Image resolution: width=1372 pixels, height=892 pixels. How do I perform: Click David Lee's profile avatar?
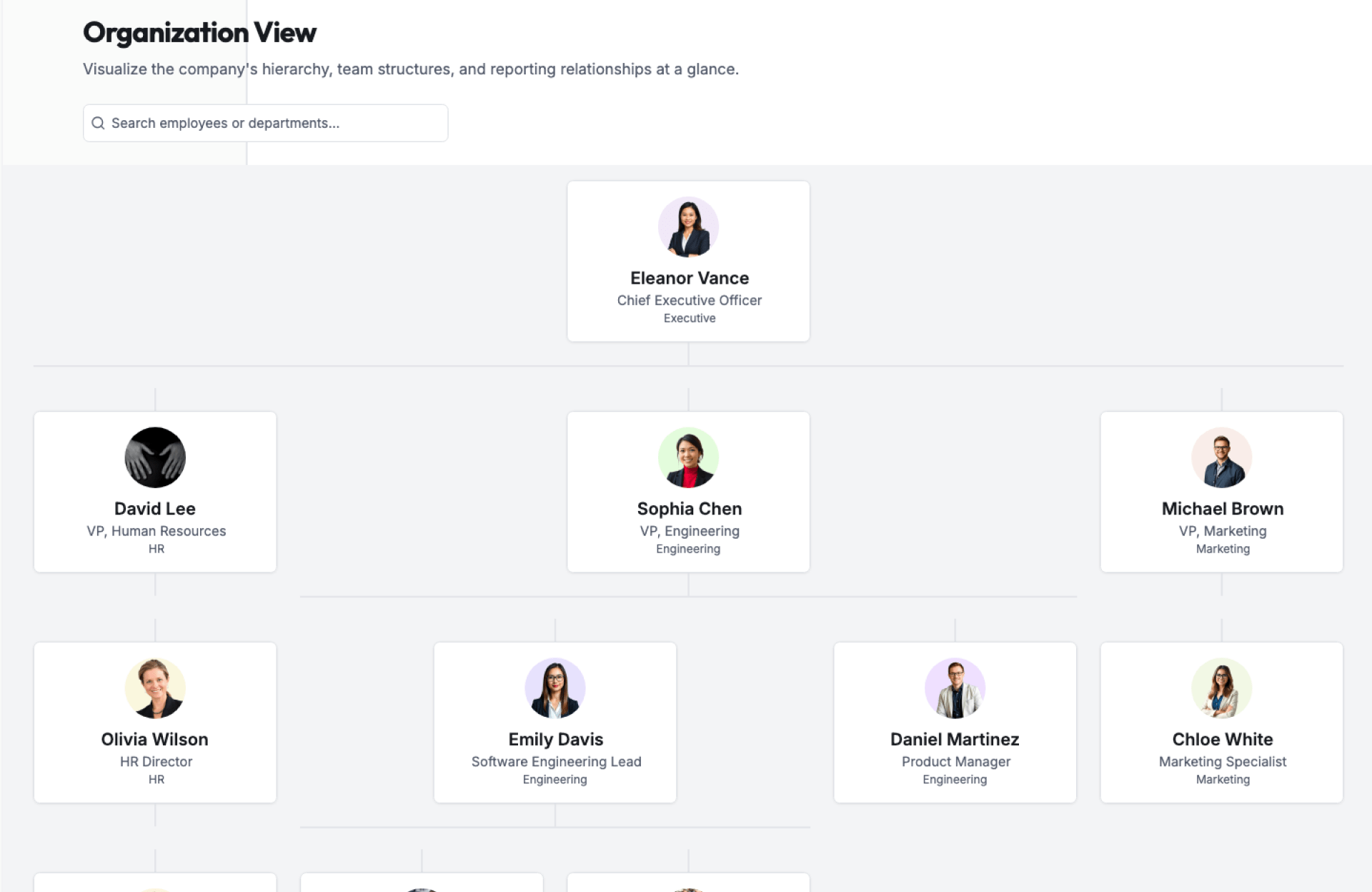155,457
